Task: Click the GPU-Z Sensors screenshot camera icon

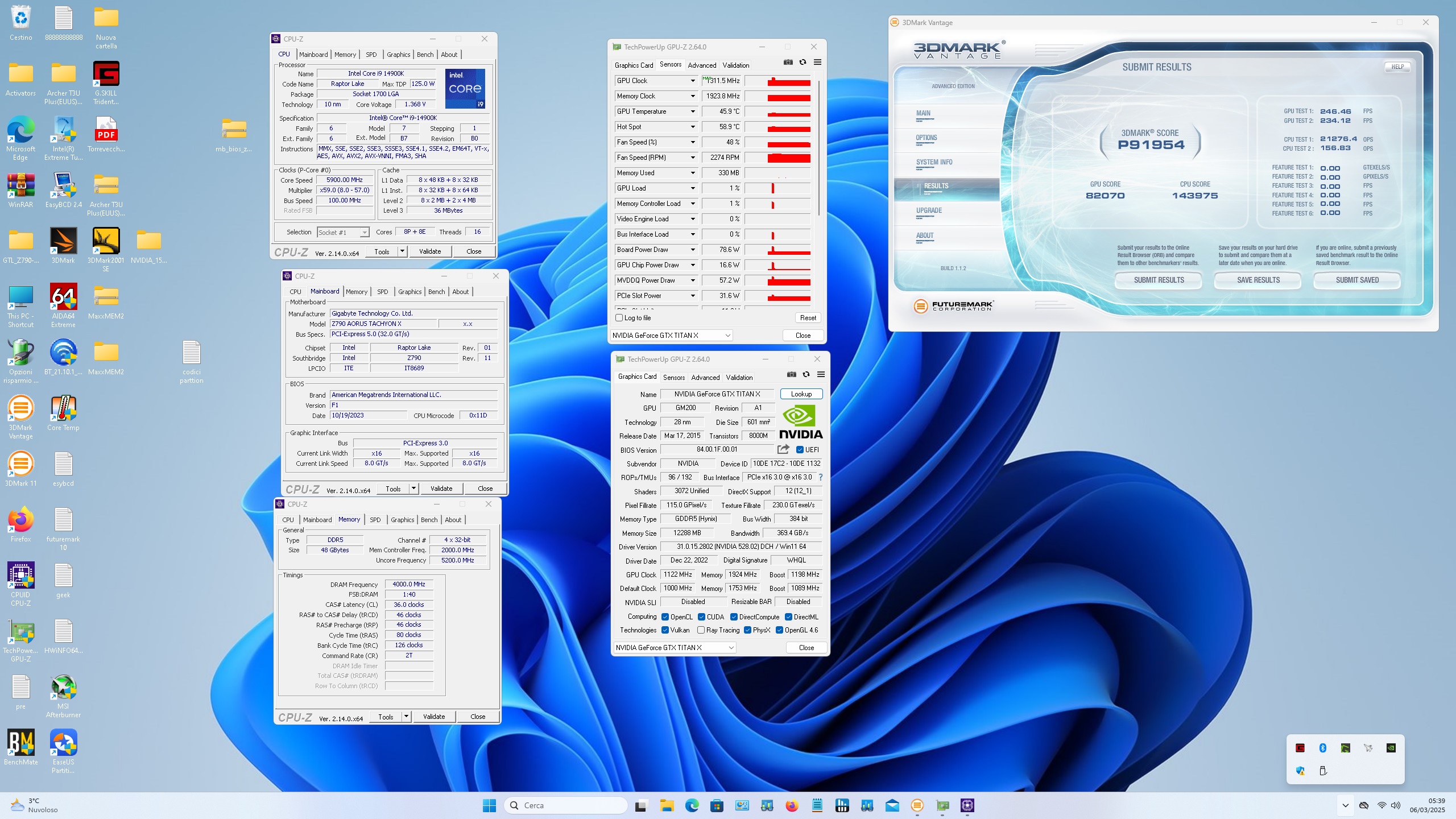Action: (788, 63)
